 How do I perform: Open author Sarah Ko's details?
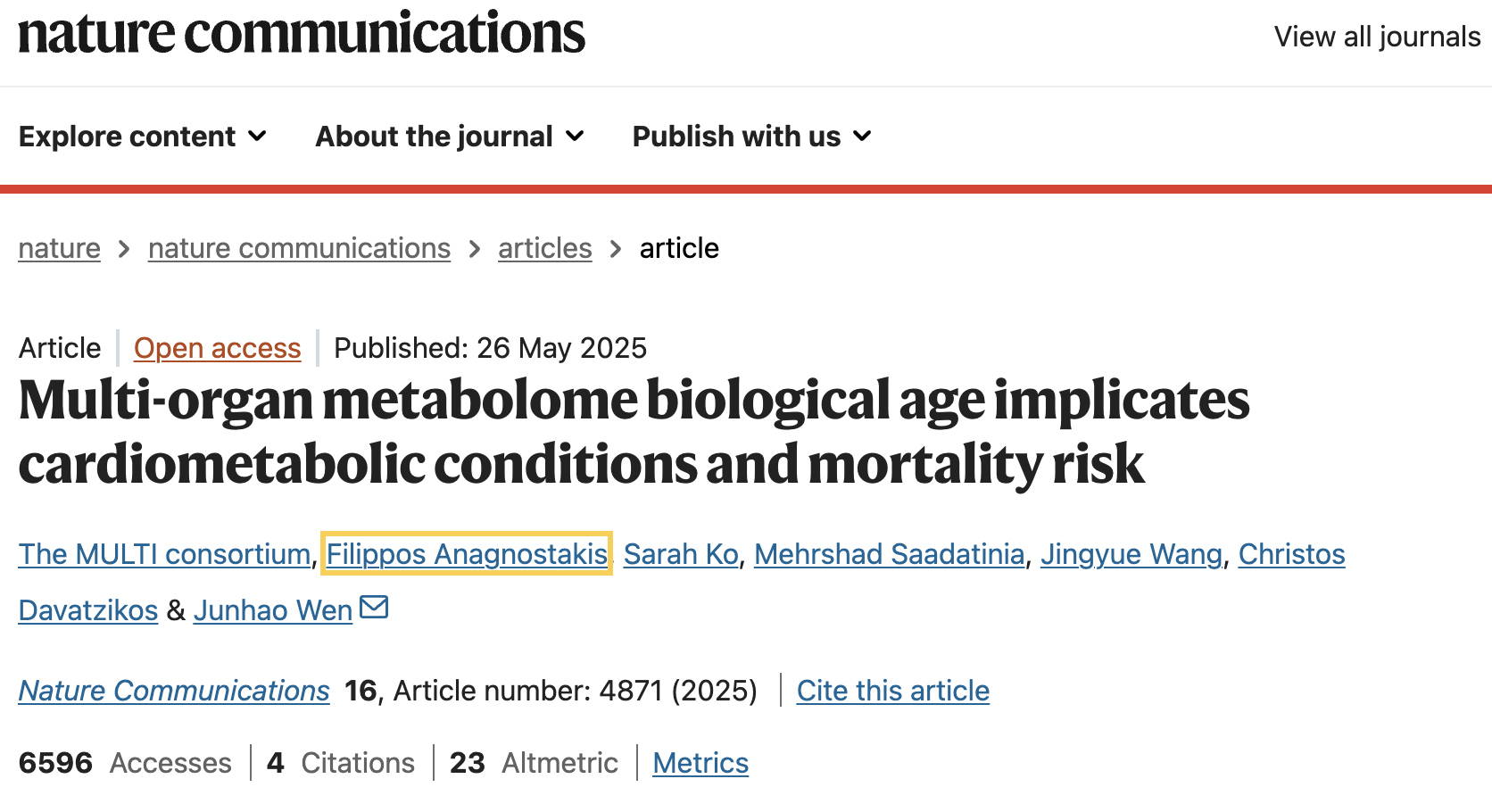681,554
